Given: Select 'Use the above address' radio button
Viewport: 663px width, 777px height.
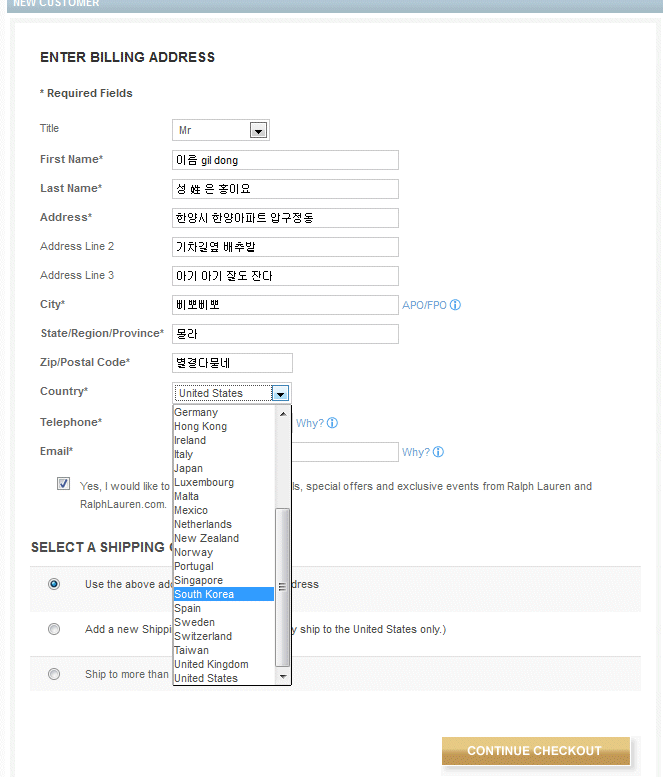Looking at the screenshot, I should coord(54,584).
